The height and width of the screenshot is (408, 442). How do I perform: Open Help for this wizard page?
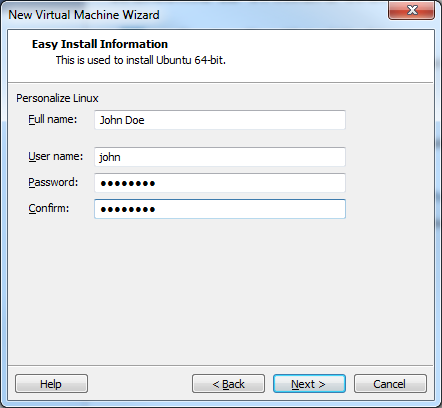tap(51, 384)
